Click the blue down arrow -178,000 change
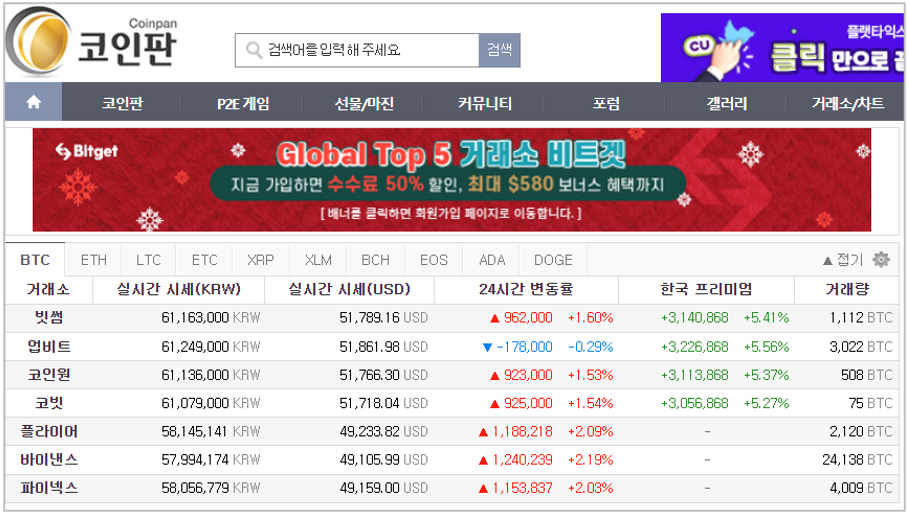 tap(517, 347)
